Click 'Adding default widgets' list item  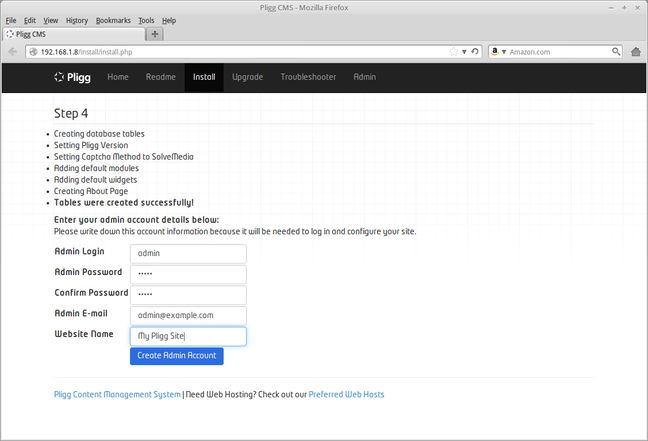point(95,180)
